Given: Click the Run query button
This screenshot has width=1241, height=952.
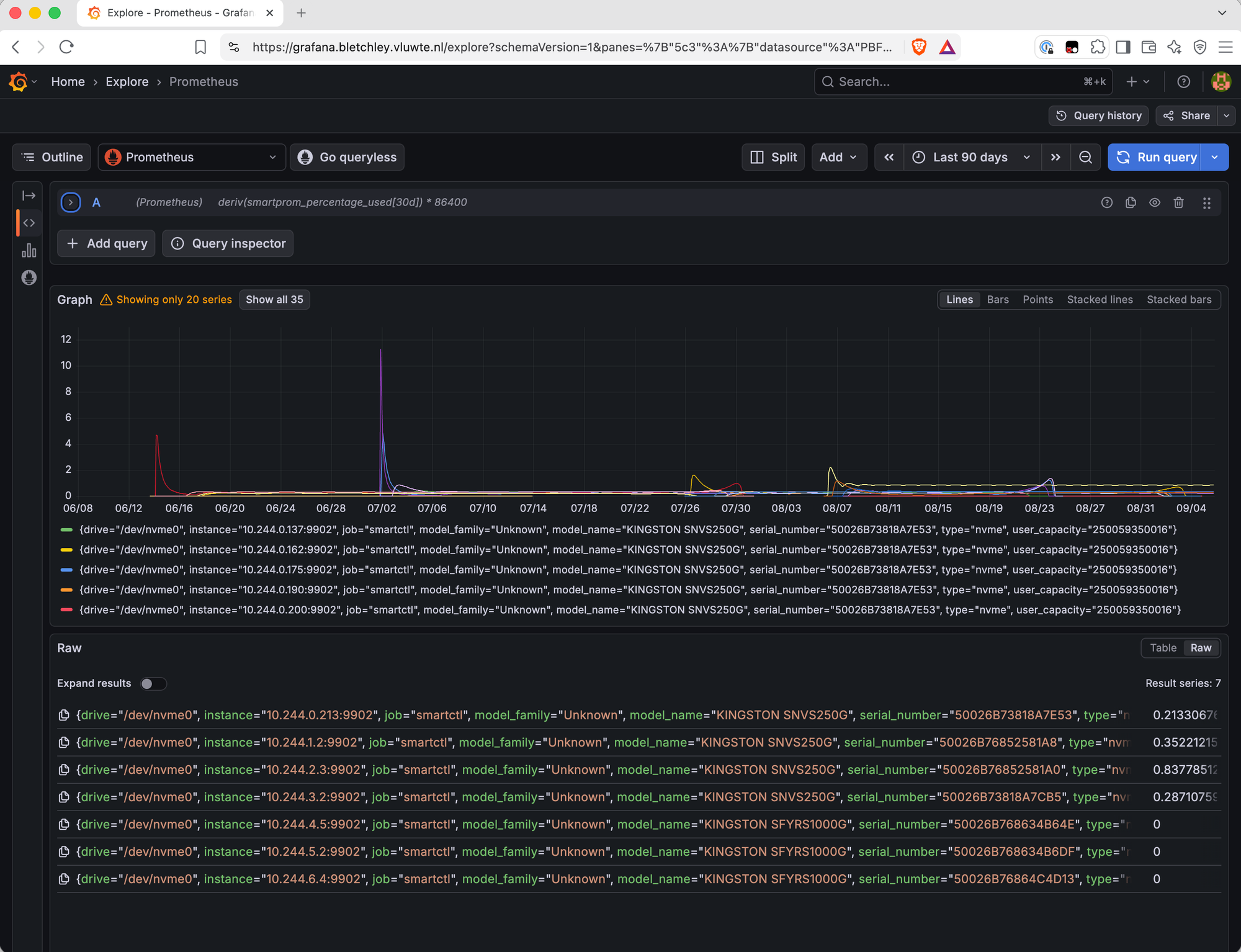Looking at the screenshot, I should 1155,157.
